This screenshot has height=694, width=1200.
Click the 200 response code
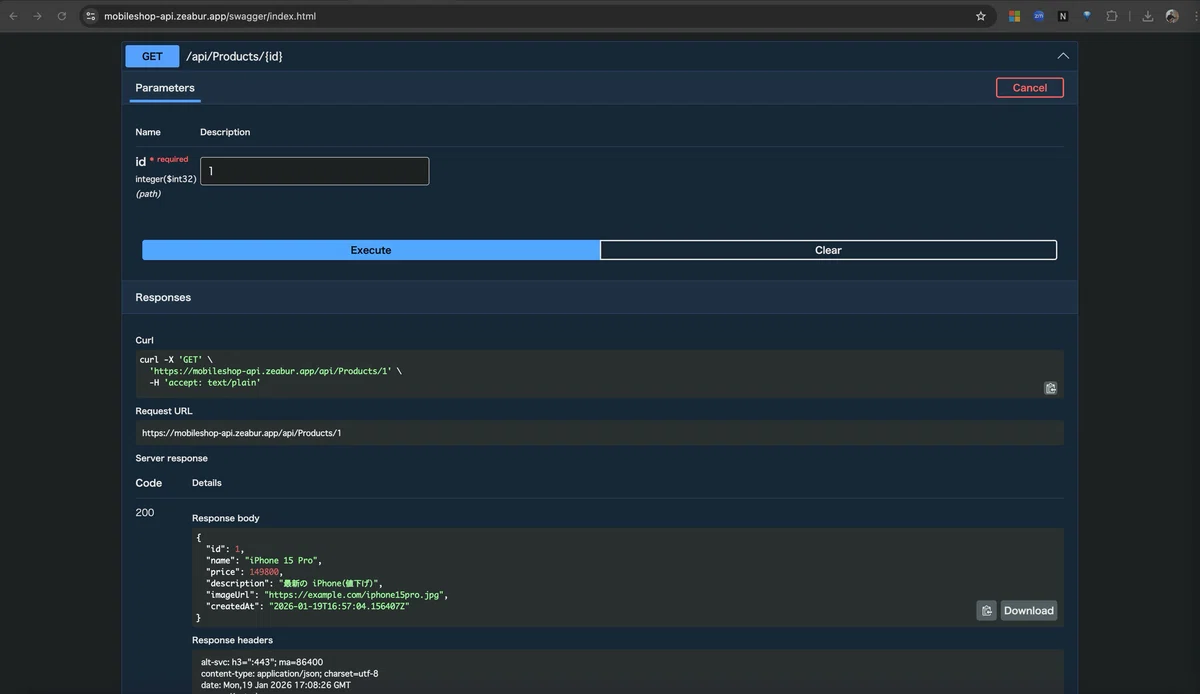pyautogui.click(x=145, y=513)
